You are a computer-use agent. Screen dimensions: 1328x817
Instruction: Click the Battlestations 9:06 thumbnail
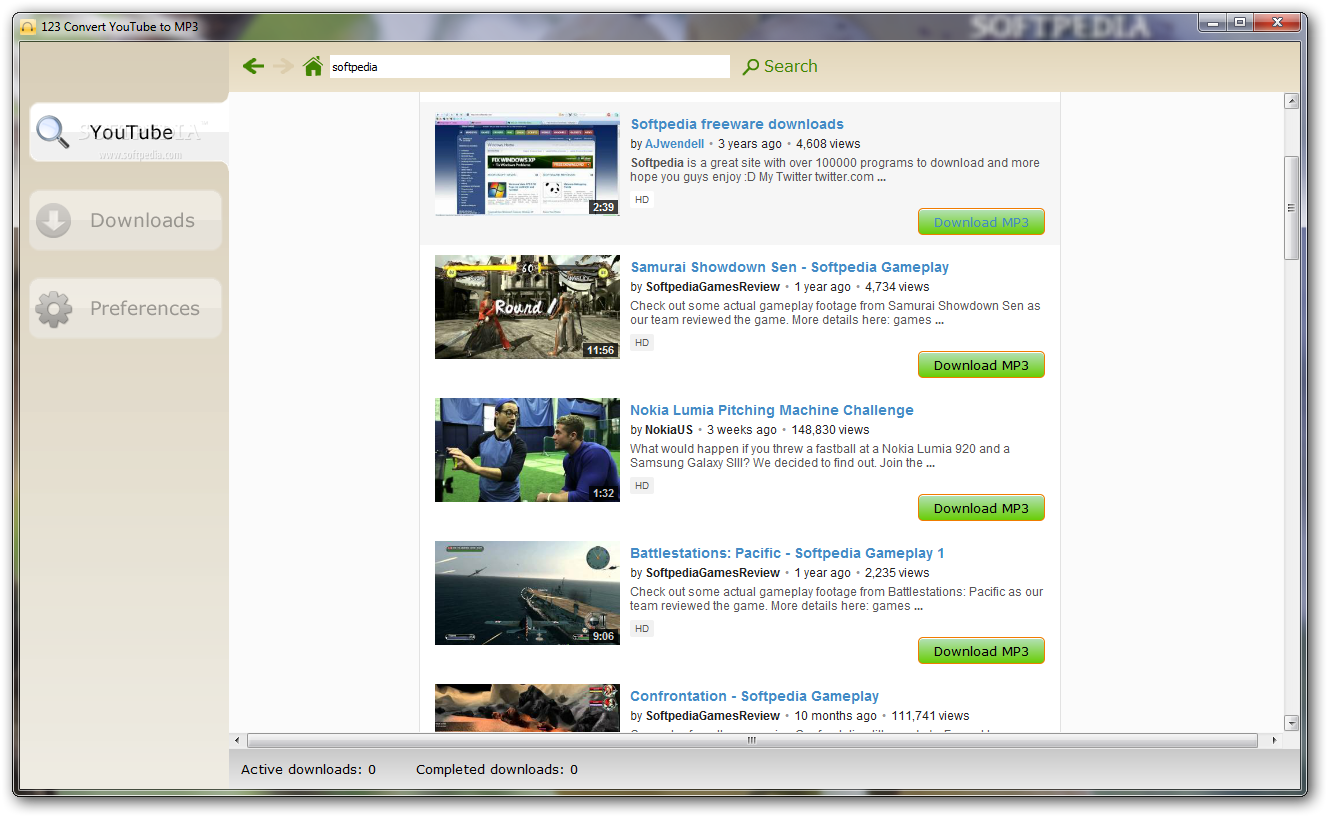tap(527, 593)
